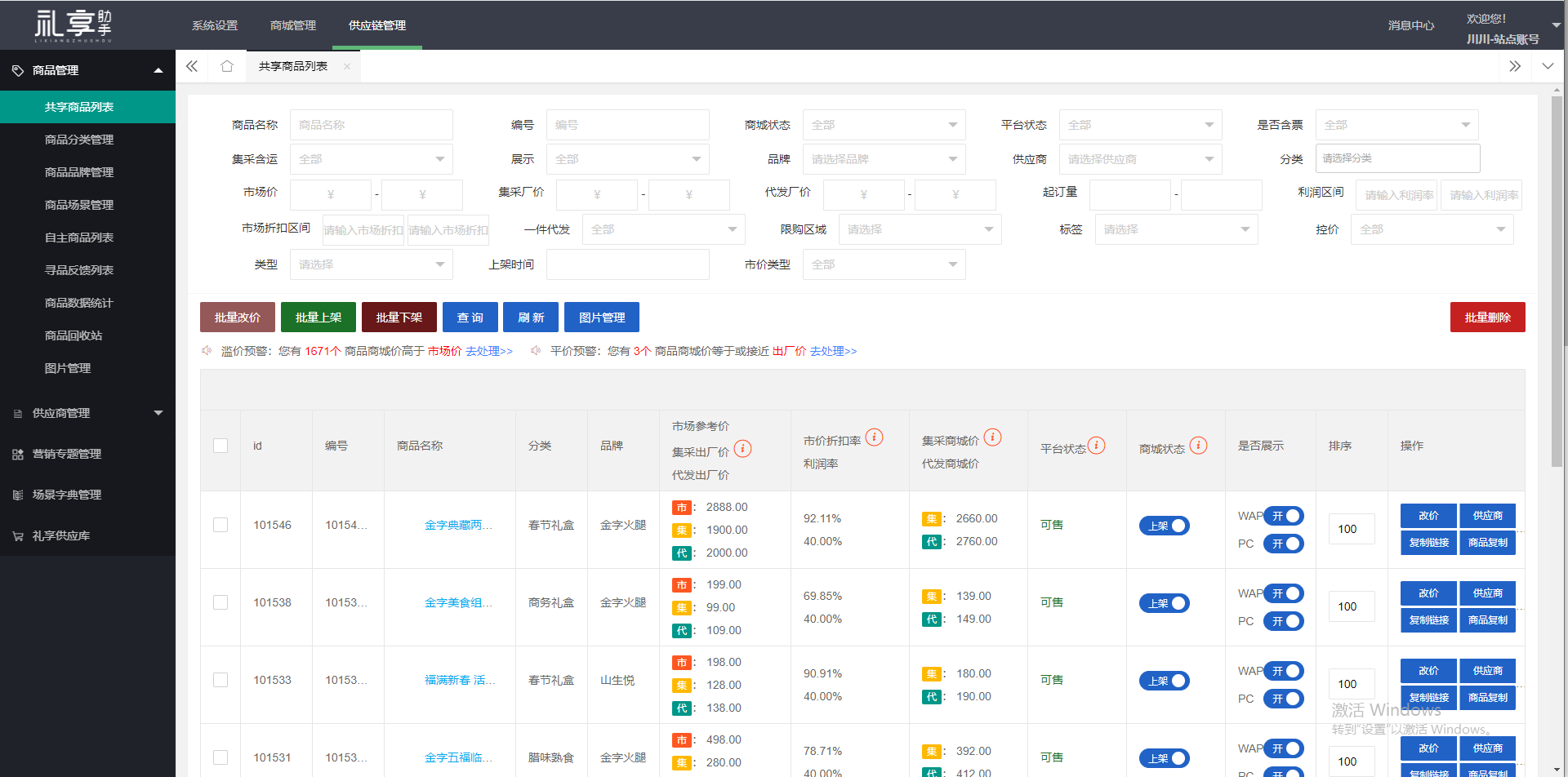
Task: Click the 场景字典管理 sidebar icon
Action: 18,495
